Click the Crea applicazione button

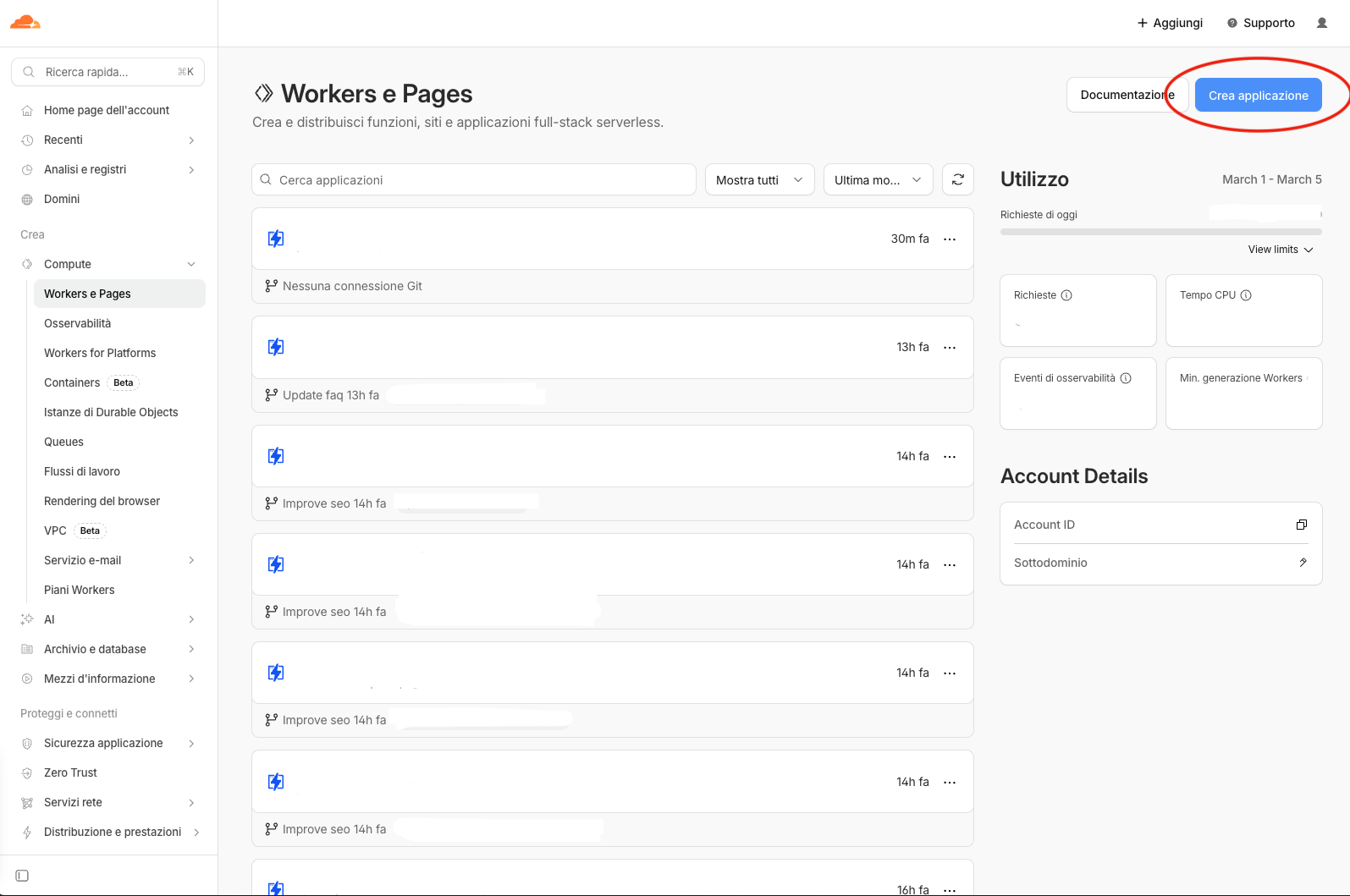tap(1258, 95)
